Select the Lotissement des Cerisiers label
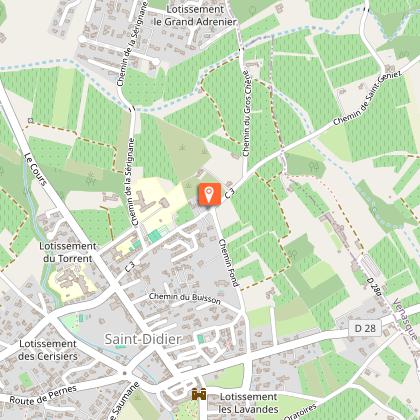Image resolution: width=420 pixels, height=420 pixels. click(48, 350)
